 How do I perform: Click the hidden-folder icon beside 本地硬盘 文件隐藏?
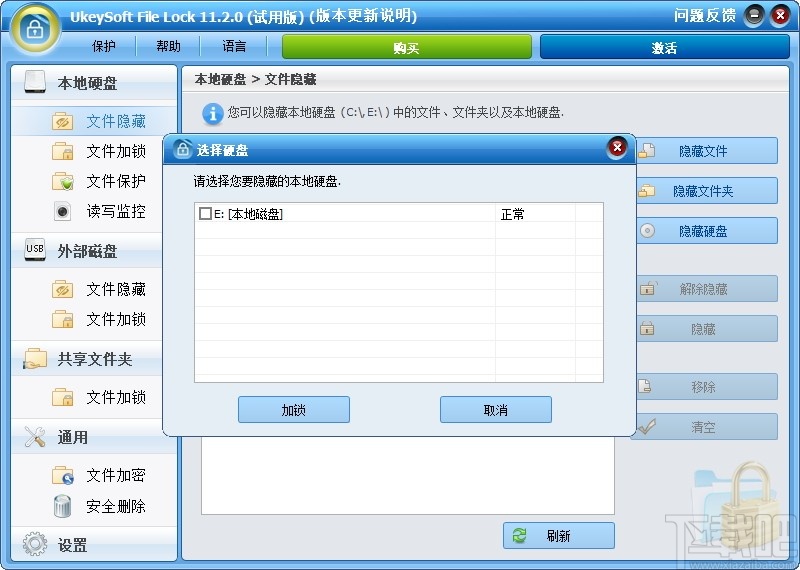62,121
